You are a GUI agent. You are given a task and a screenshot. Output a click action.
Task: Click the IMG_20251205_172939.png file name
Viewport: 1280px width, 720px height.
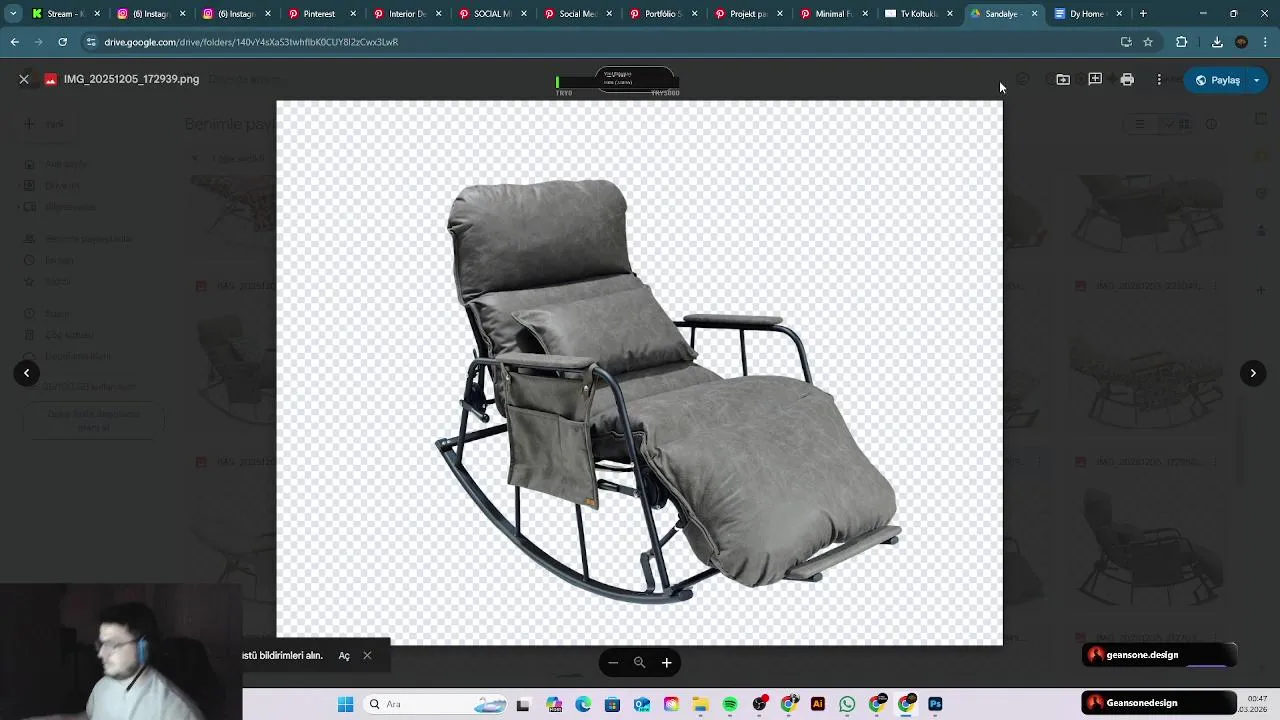pos(131,79)
